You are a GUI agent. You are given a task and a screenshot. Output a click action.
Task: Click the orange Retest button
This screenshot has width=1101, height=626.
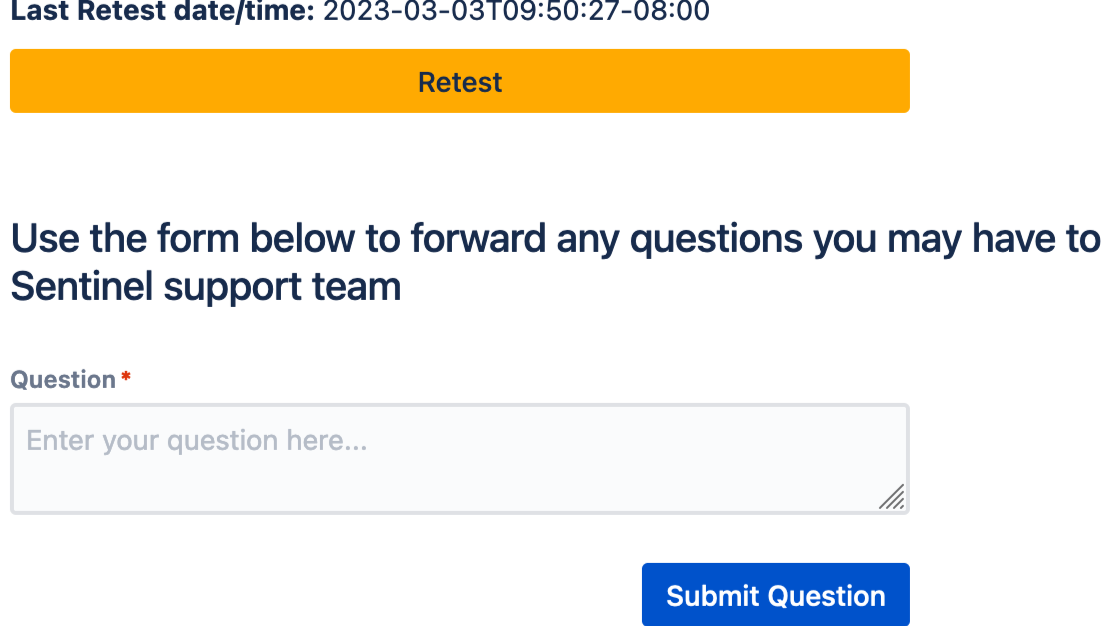(x=460, y=82)
